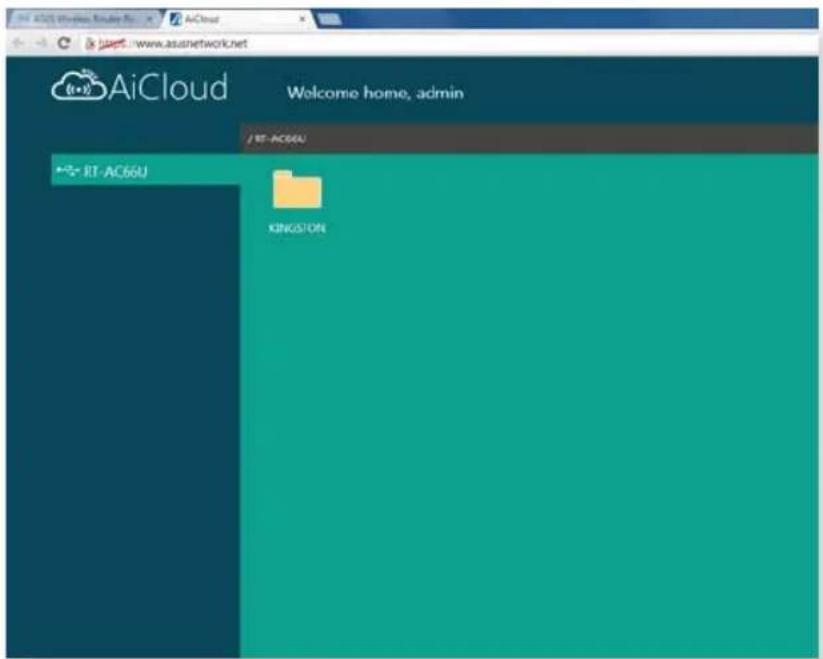This screenshot has width=823, height=659.
Task: Open a new browser tab
Action: (x=330, y=19)
